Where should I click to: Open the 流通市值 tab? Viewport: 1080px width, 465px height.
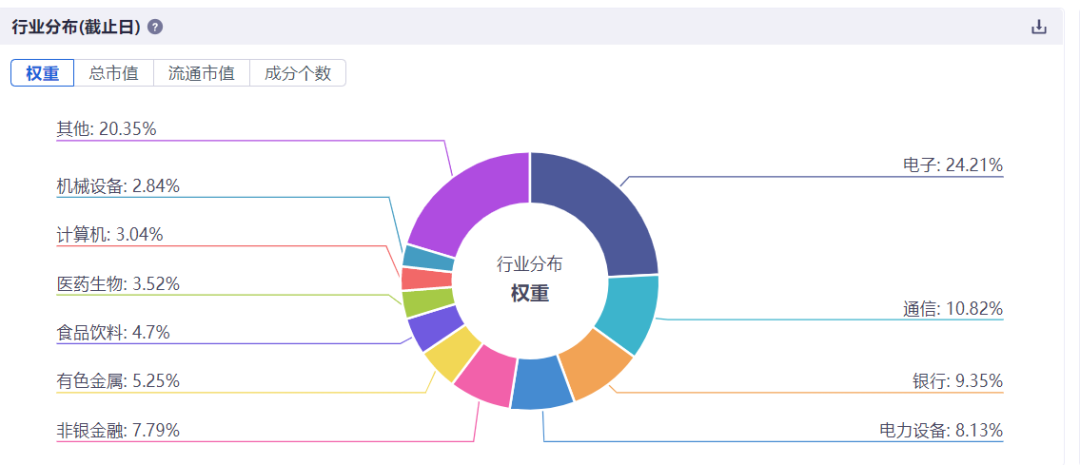tap(201, 74)
